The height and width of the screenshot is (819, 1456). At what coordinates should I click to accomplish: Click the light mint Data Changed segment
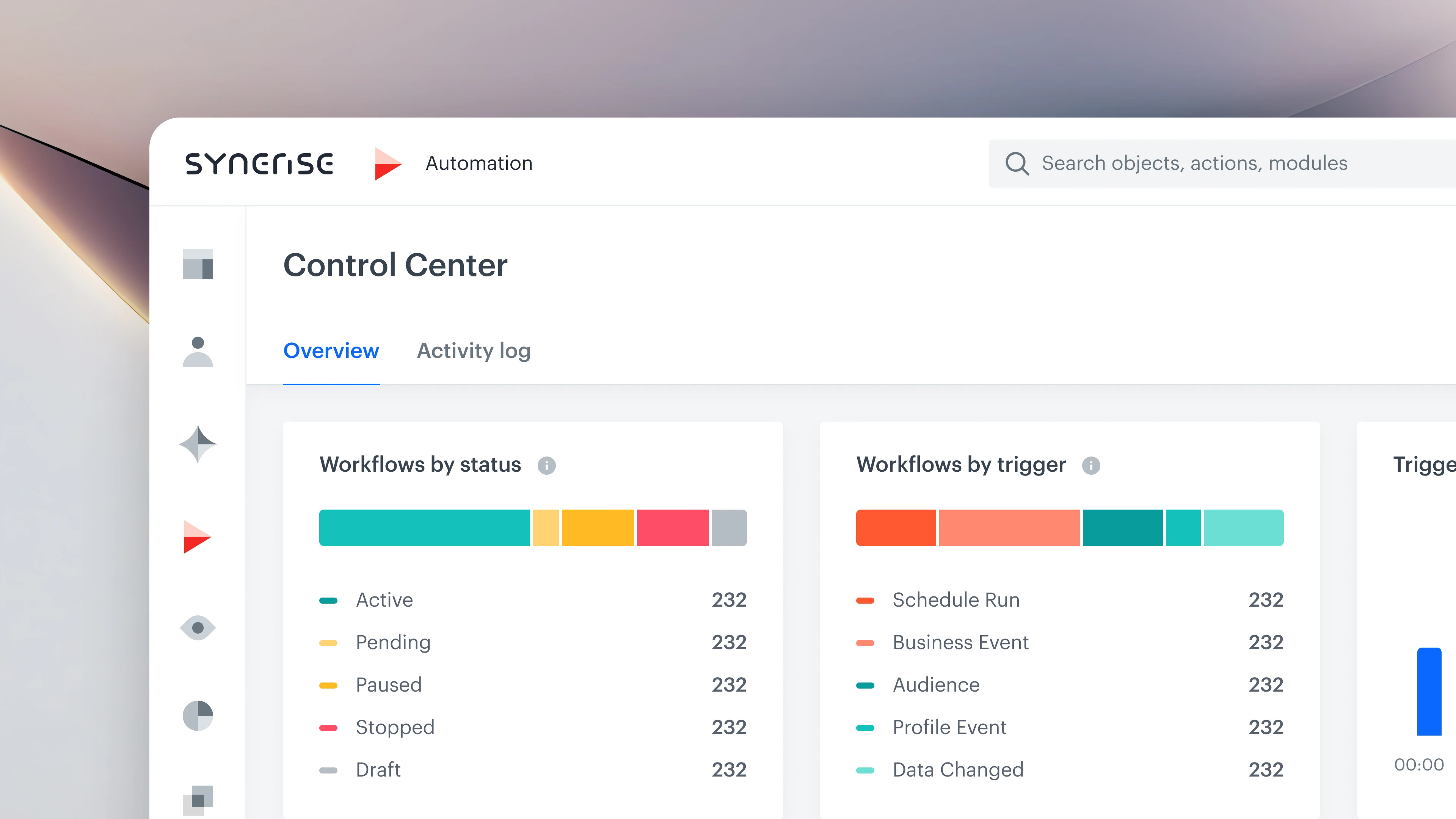[1244, 528]
